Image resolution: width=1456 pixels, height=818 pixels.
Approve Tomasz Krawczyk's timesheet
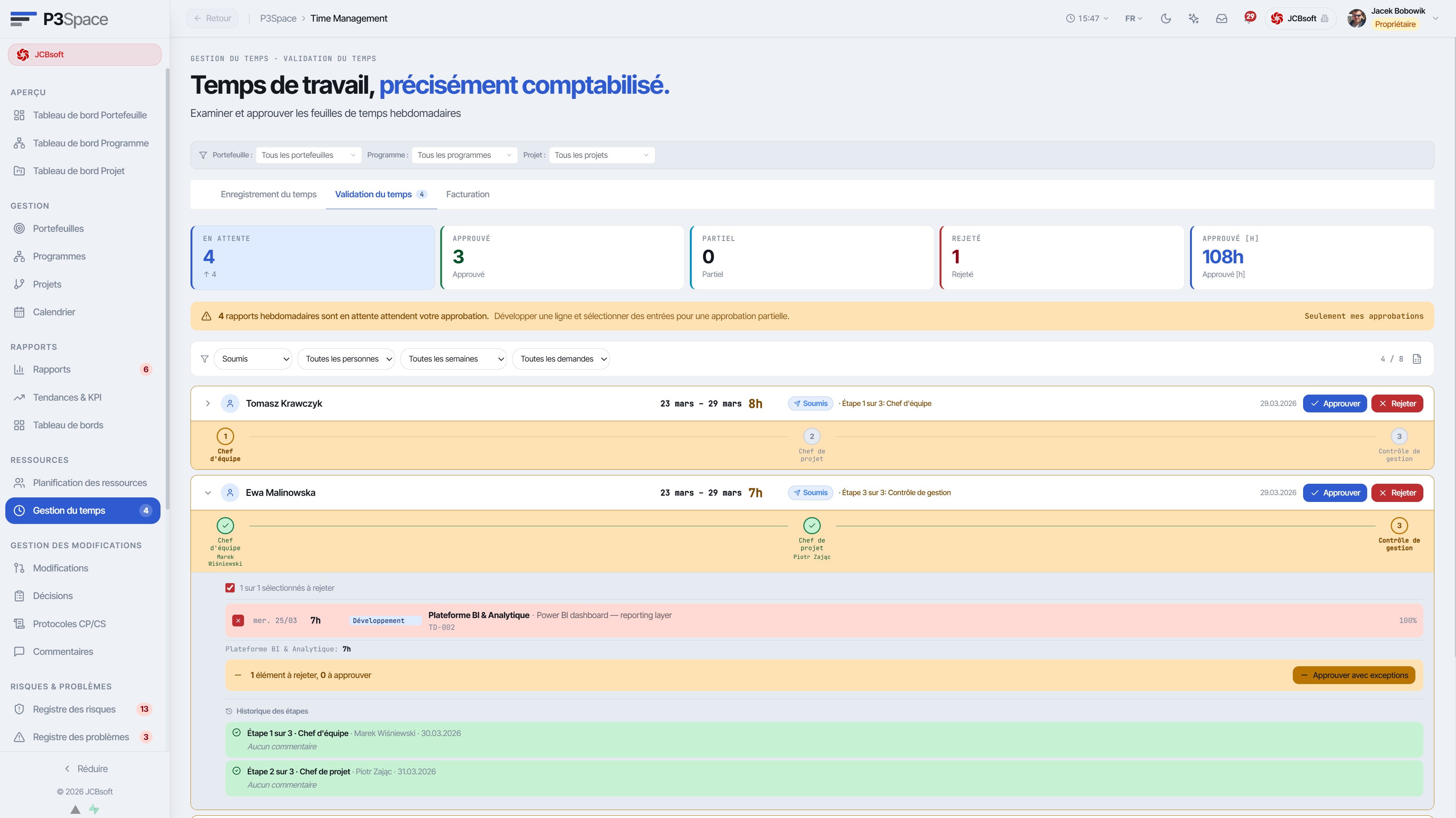[x=1335, y=404]
